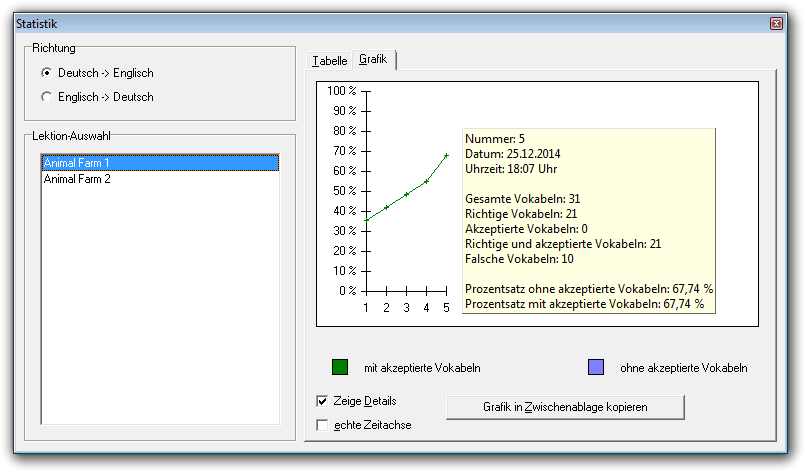Image resolution: width=805 pixels, height=473 pixels.
Task: Open the Grafik tab
Action: pyautogui.click(x=373, y=60)
